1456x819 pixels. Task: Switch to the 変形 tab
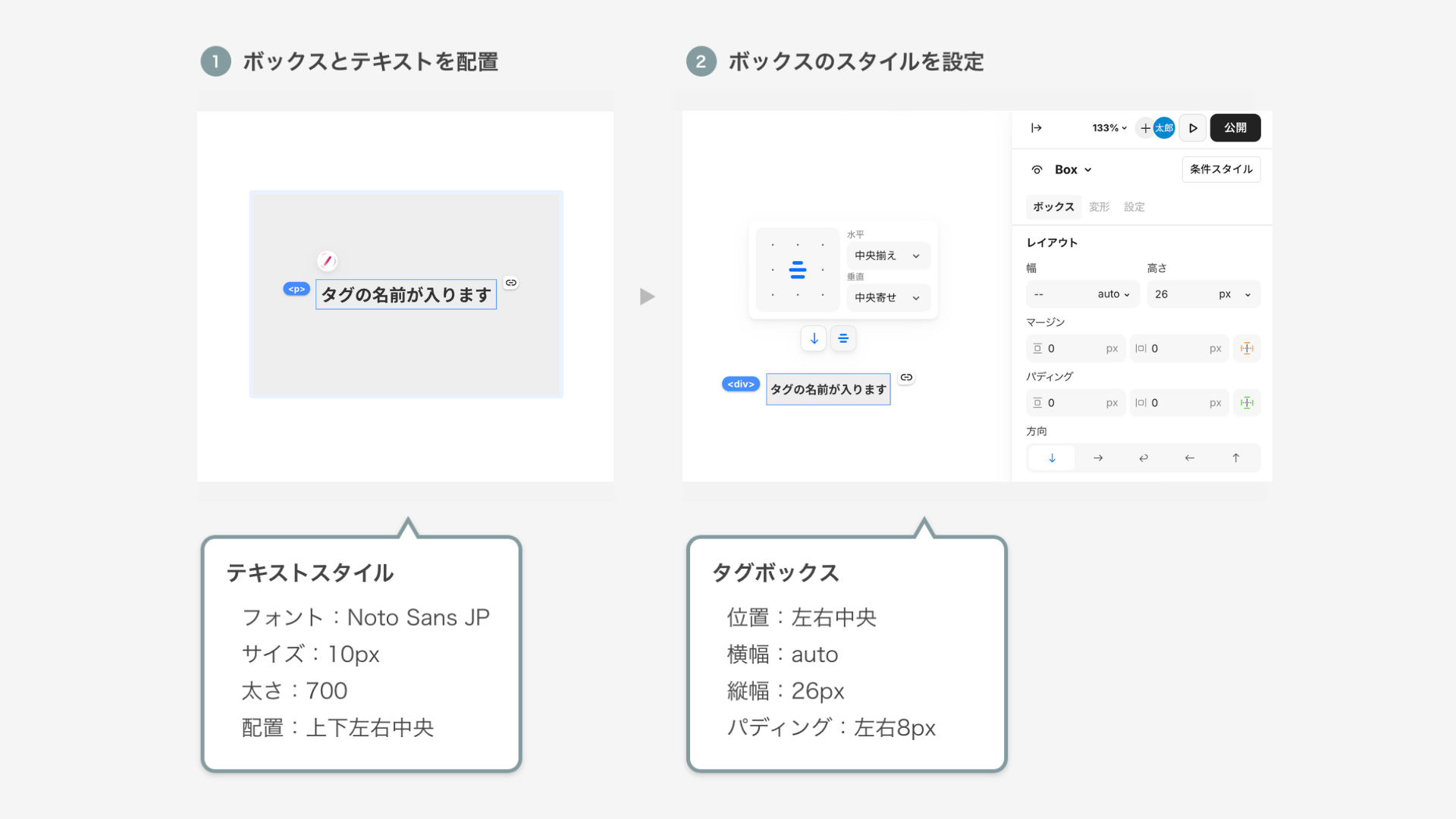(1098, 206)
